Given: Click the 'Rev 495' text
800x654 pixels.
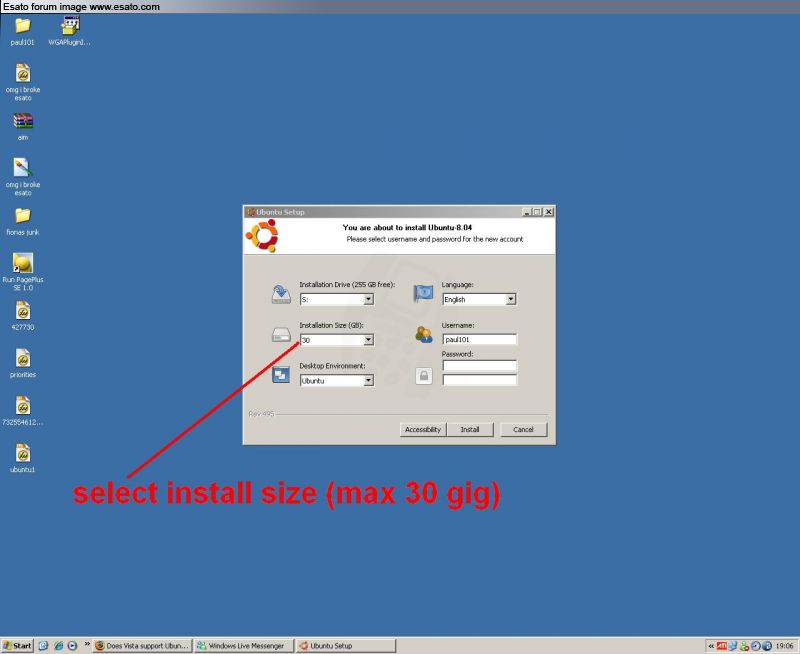Looking at the screenshot, I should [x=261, y=414].
